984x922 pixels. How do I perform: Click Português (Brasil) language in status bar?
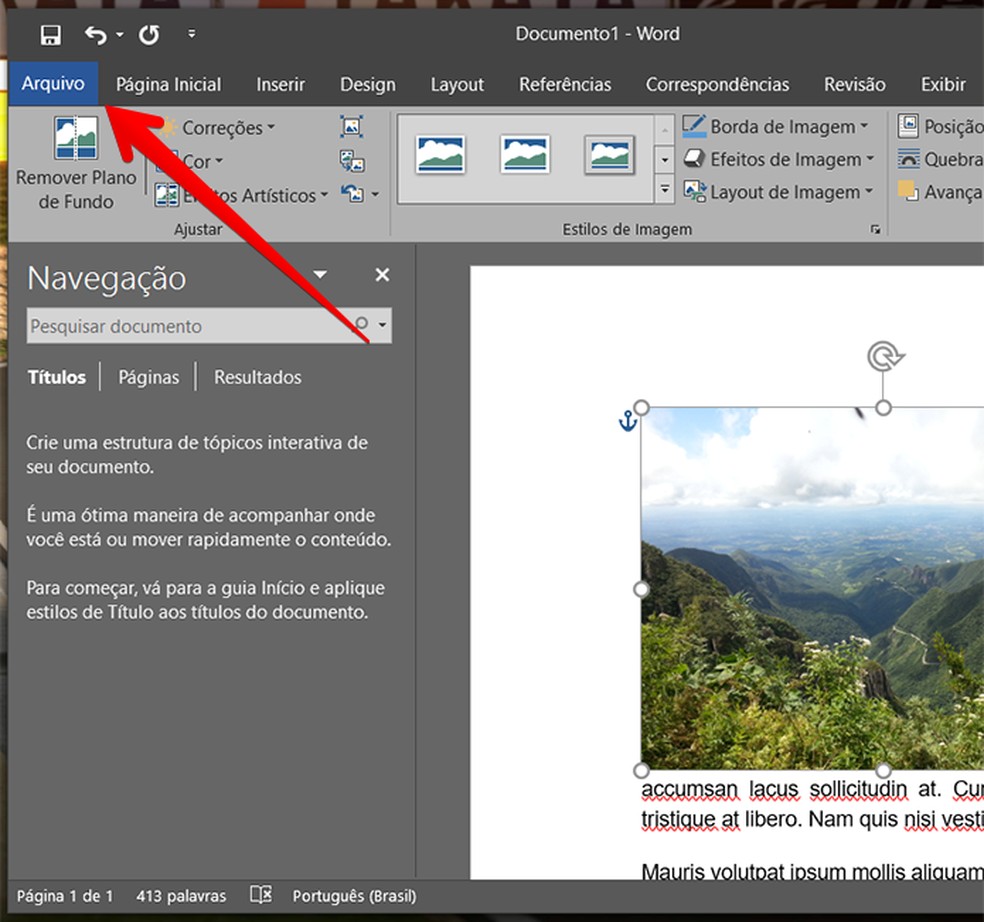(x=354, y=896)
